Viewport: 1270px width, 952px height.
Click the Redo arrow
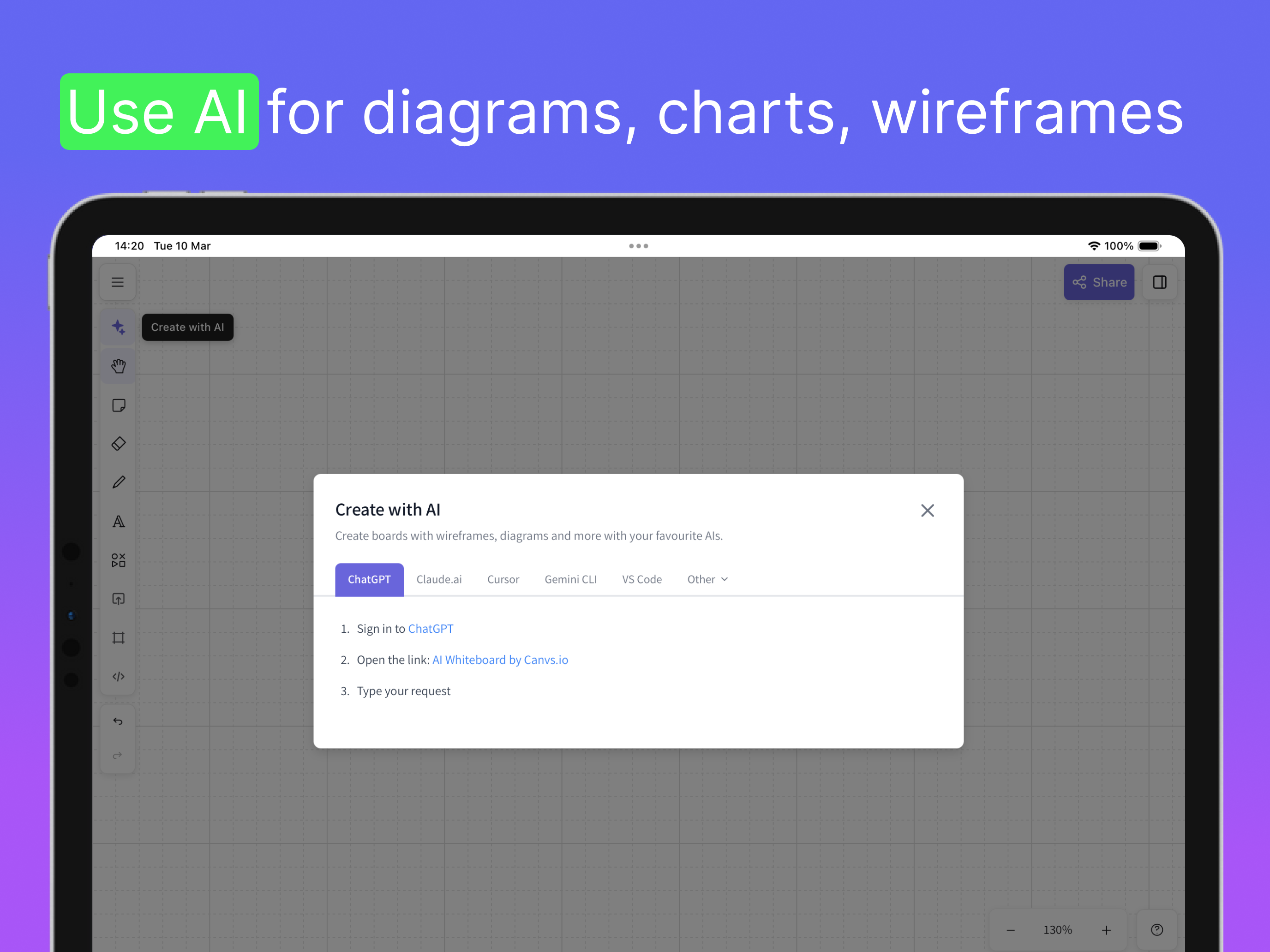[x=118, y=755]
